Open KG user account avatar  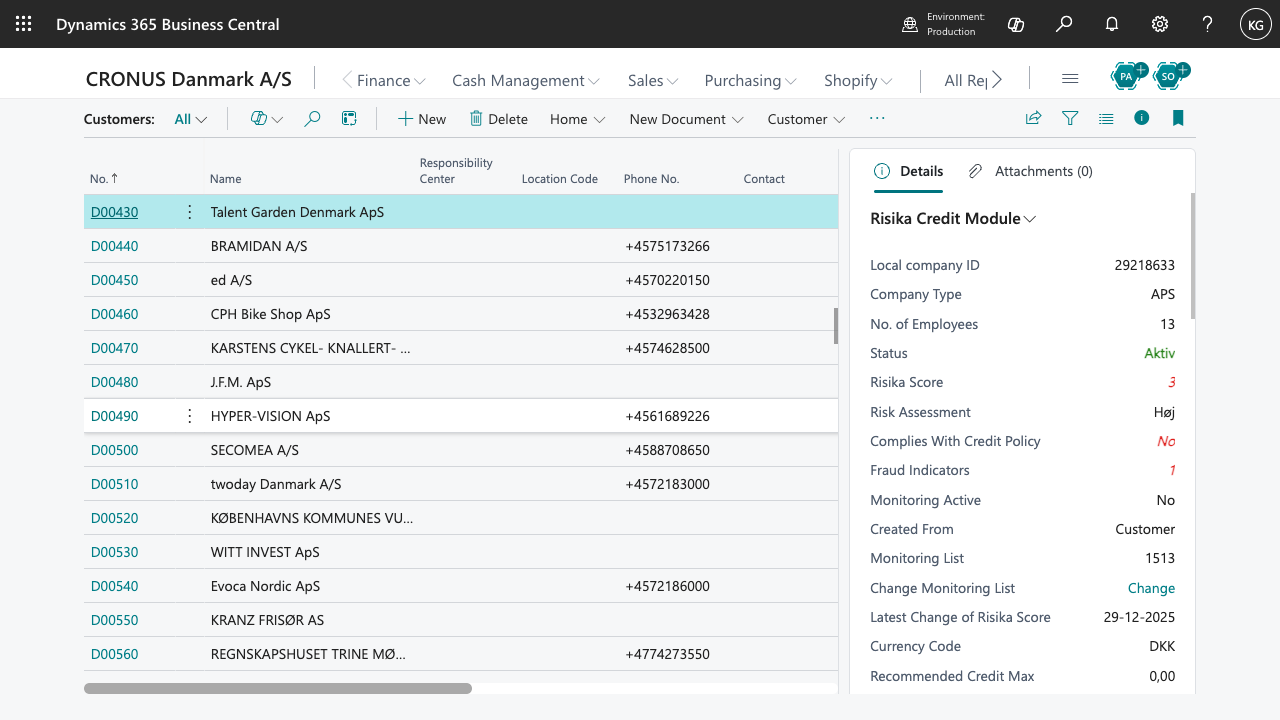(x=1256, y=24)
